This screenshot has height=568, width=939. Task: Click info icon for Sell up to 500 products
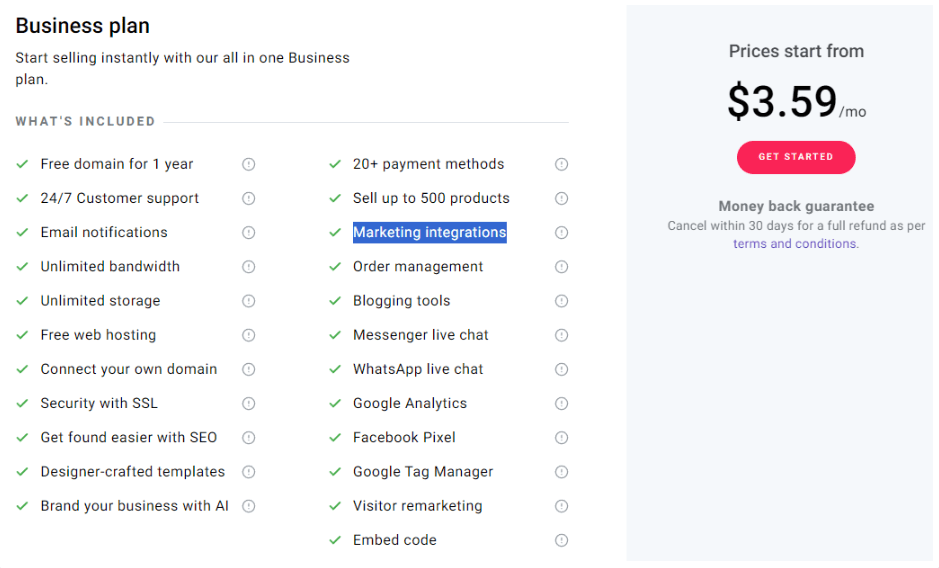(561, 198)
